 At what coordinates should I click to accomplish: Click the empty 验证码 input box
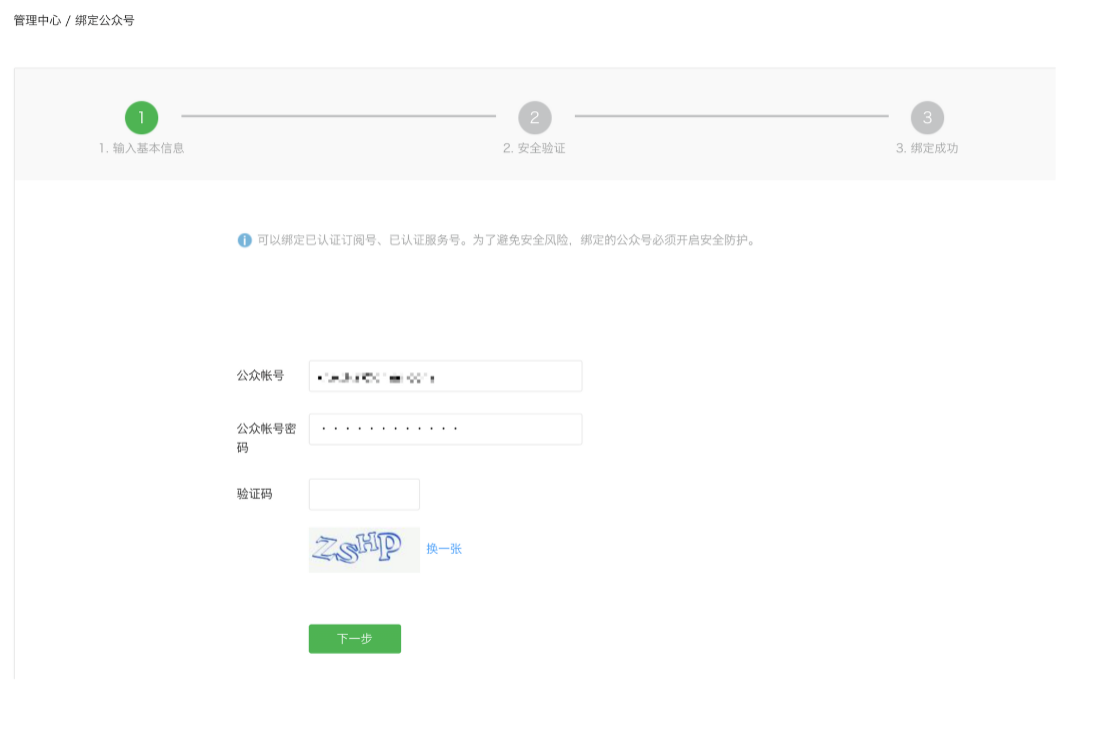tap(364, 494)
